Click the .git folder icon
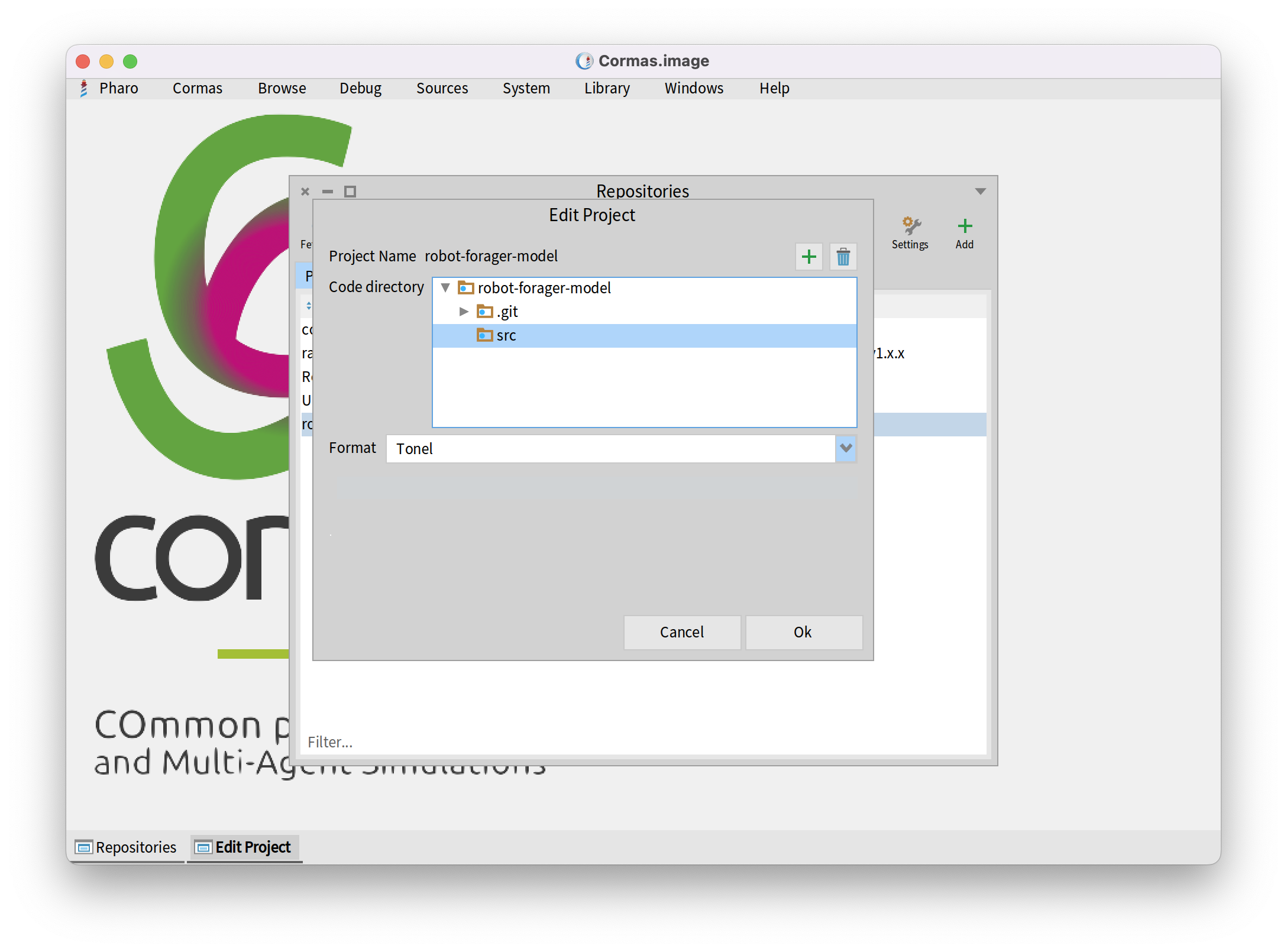This screenshot has width=1287, height=952. pyautogui.click(x=485, y=311)
